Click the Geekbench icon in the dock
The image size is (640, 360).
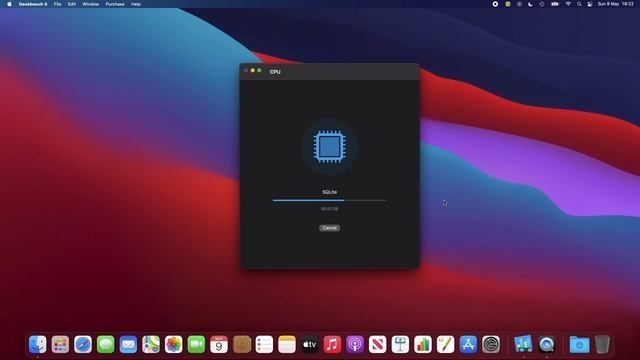523,344
